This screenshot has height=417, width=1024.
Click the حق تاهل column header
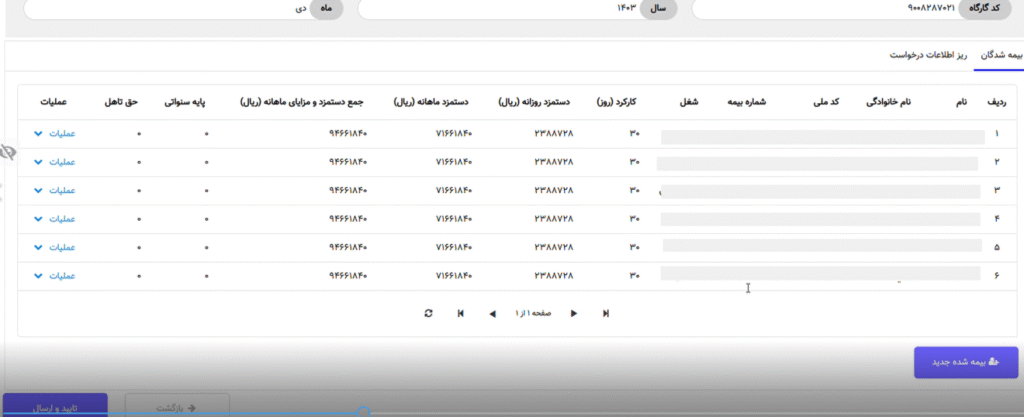[x=122, y=102]
